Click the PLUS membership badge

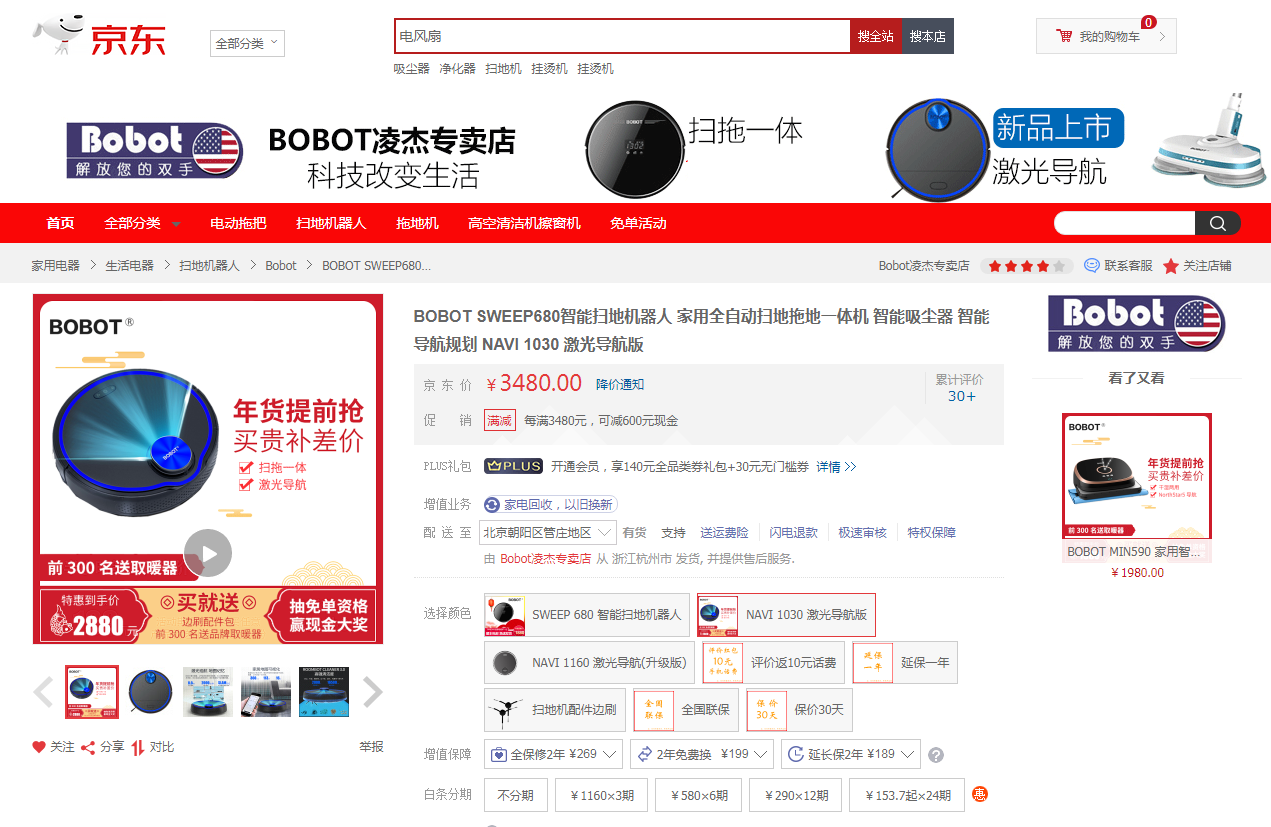(514, 466)
